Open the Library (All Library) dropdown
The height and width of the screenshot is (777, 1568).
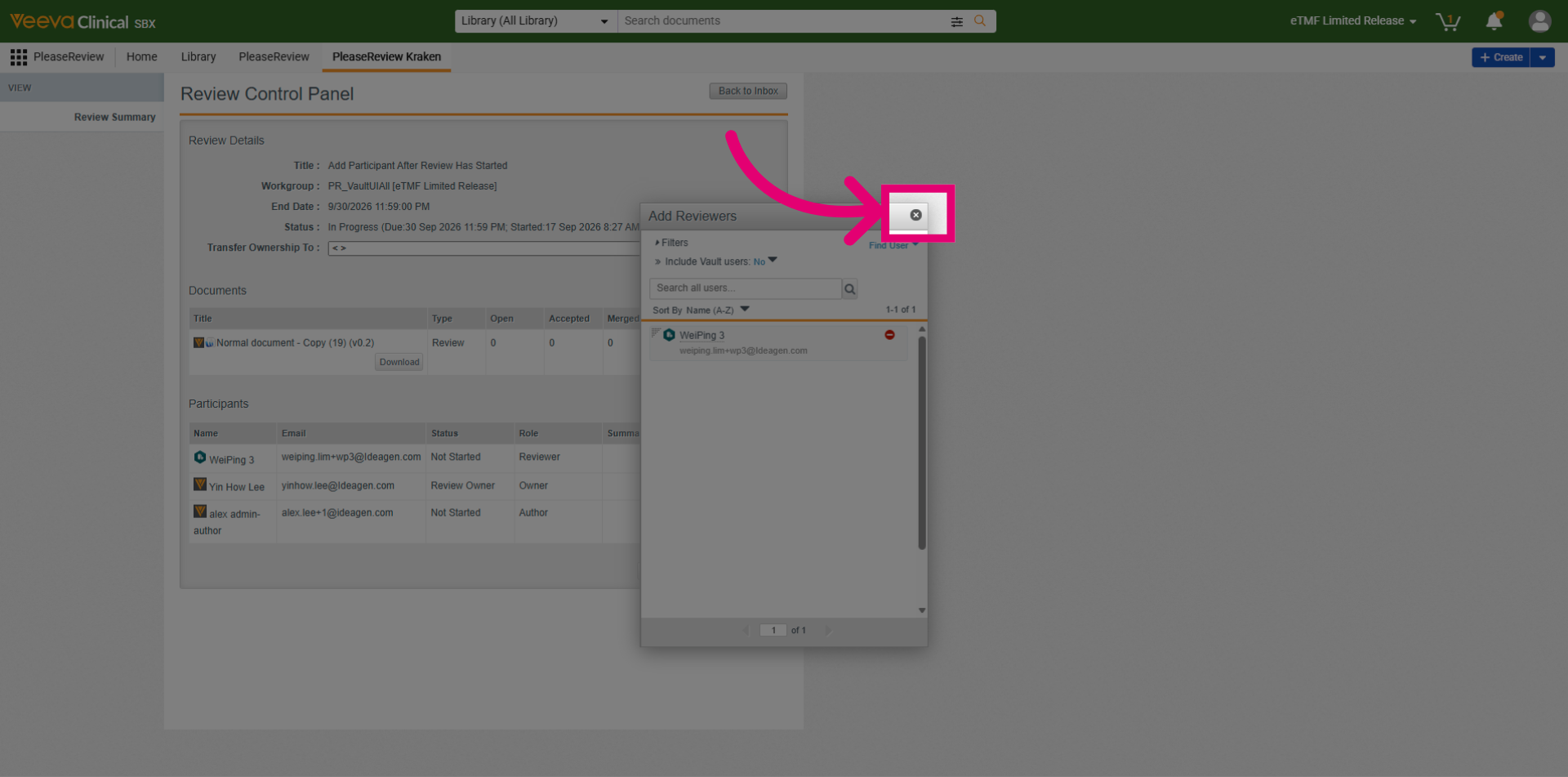[536, 21]
